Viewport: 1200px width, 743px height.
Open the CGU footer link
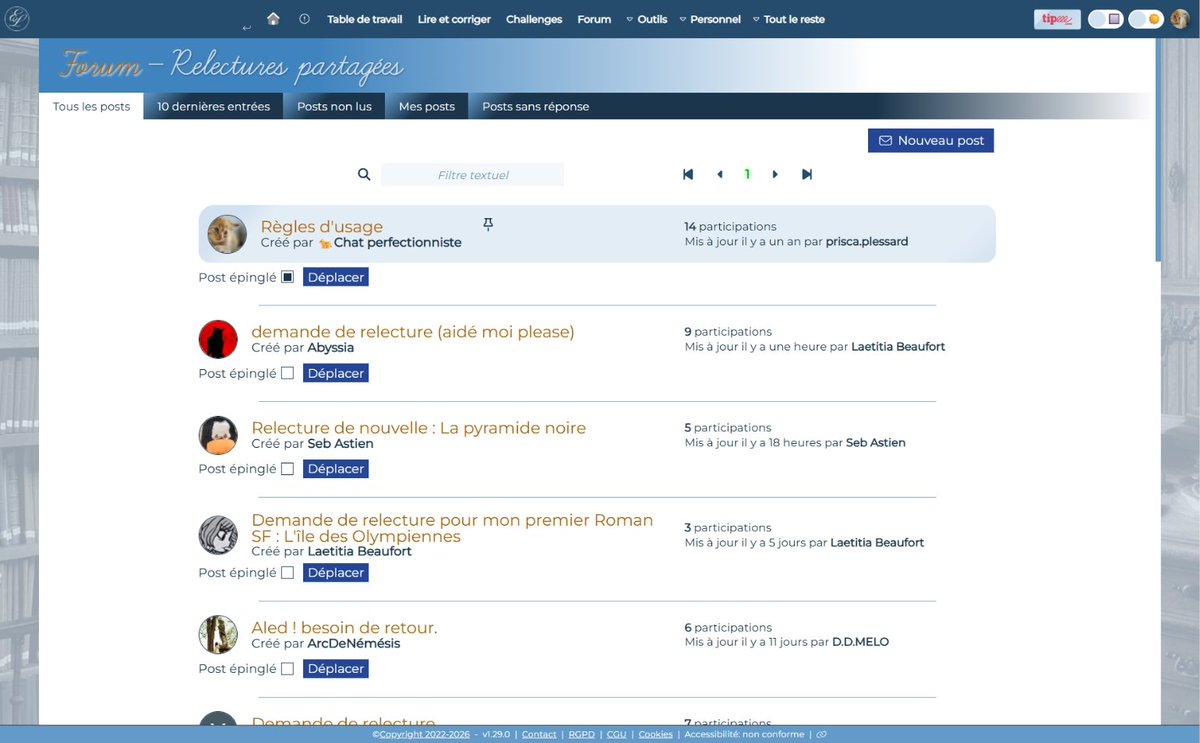617,734
